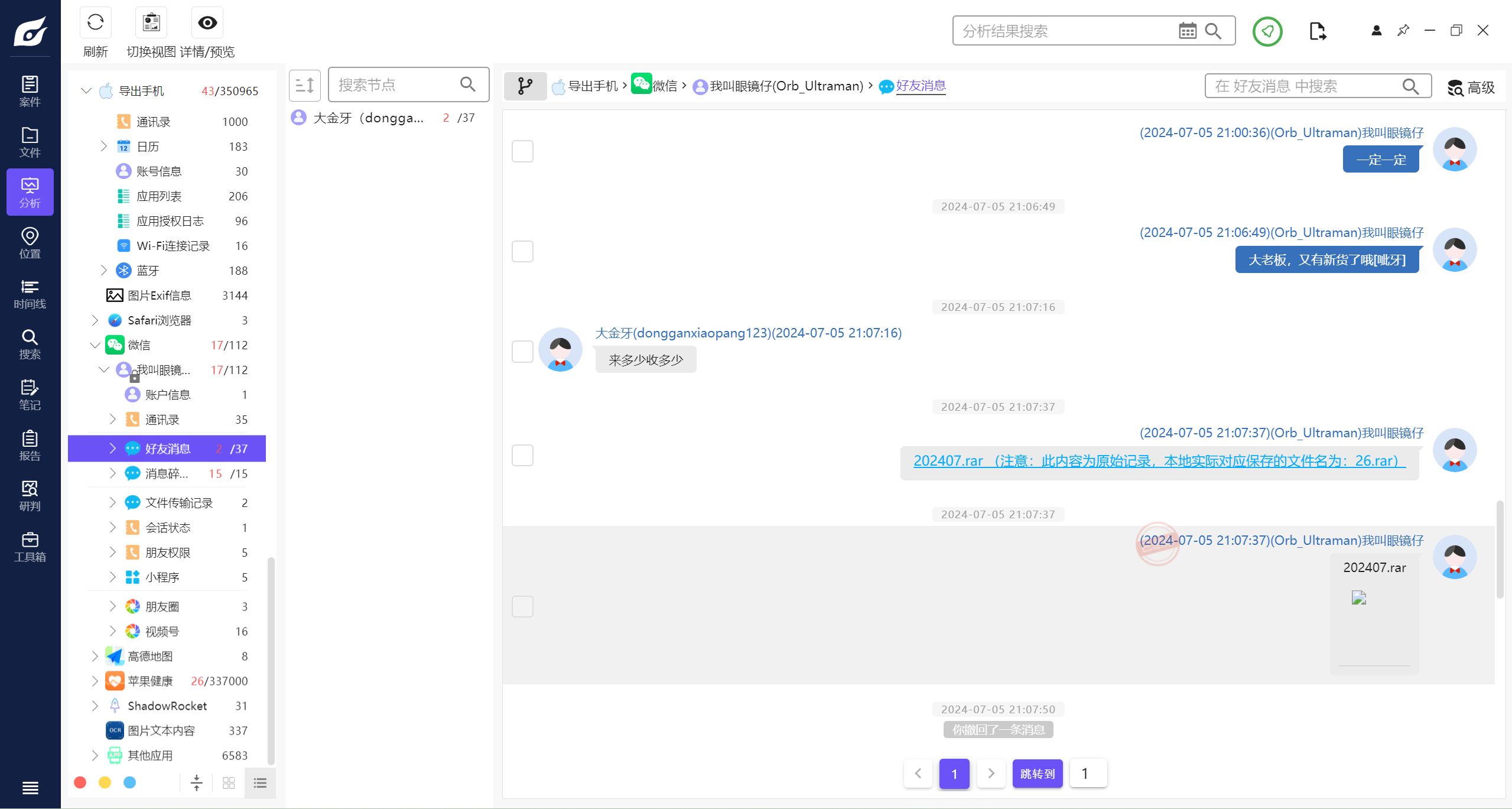The image size is (1512, 809).
Task: Click the Refresh (刷新) toolbar icon
Action: (95, 23)
